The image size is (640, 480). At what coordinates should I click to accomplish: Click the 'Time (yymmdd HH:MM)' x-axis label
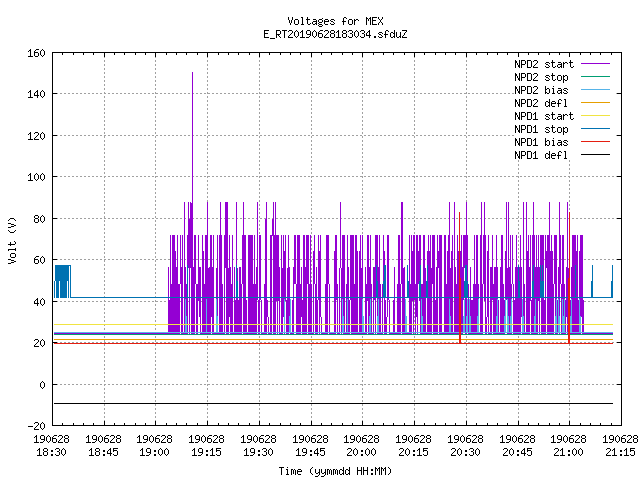coord(335,471)
